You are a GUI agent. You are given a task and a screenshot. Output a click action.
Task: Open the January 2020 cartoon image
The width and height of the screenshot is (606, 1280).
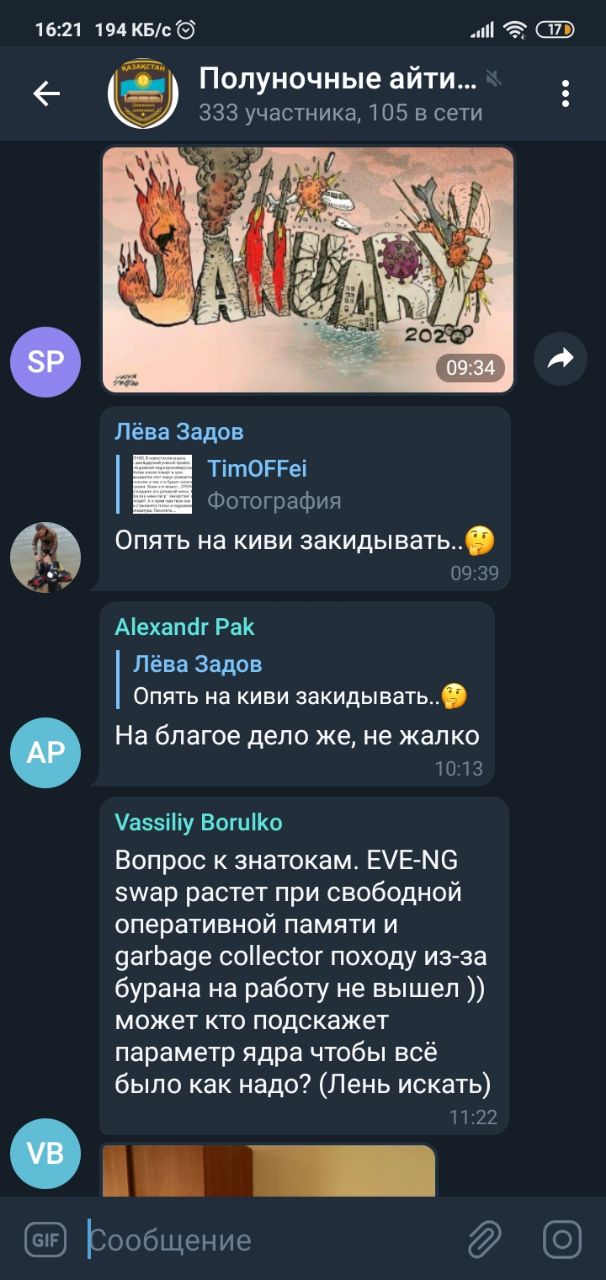(x=308, y=269)
